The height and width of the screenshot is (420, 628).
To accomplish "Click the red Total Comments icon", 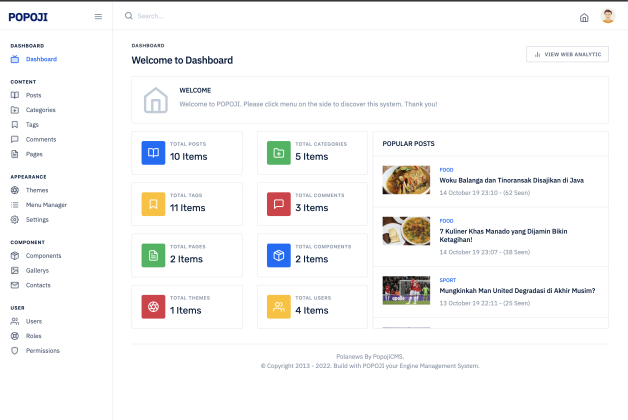I will click(279, 204).
